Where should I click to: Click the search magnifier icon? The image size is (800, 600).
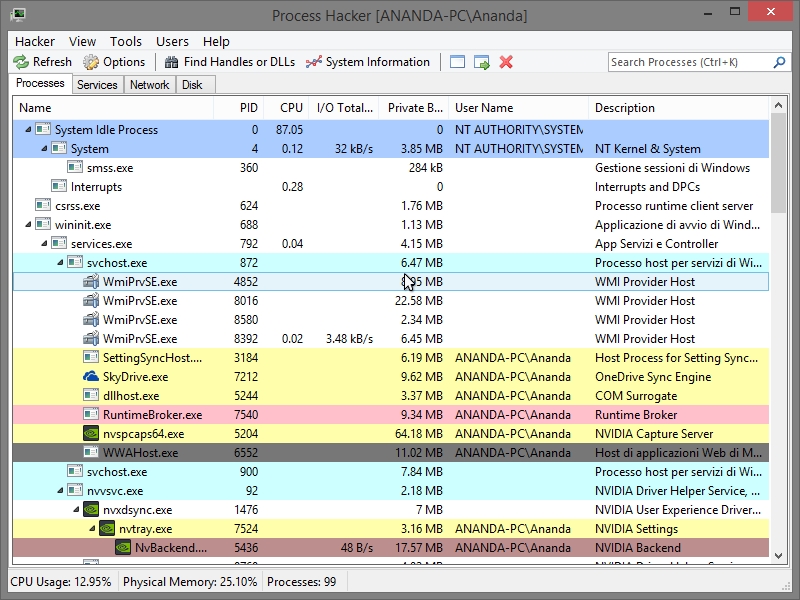point(779,62)
